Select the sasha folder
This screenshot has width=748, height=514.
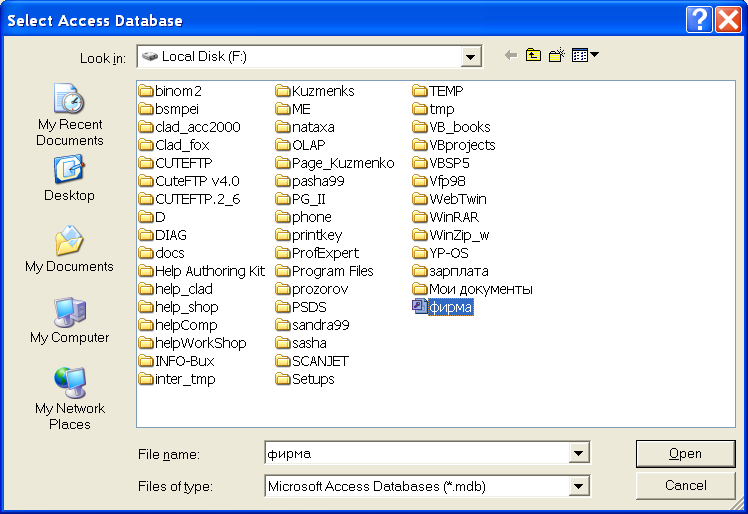coord(301,343)
